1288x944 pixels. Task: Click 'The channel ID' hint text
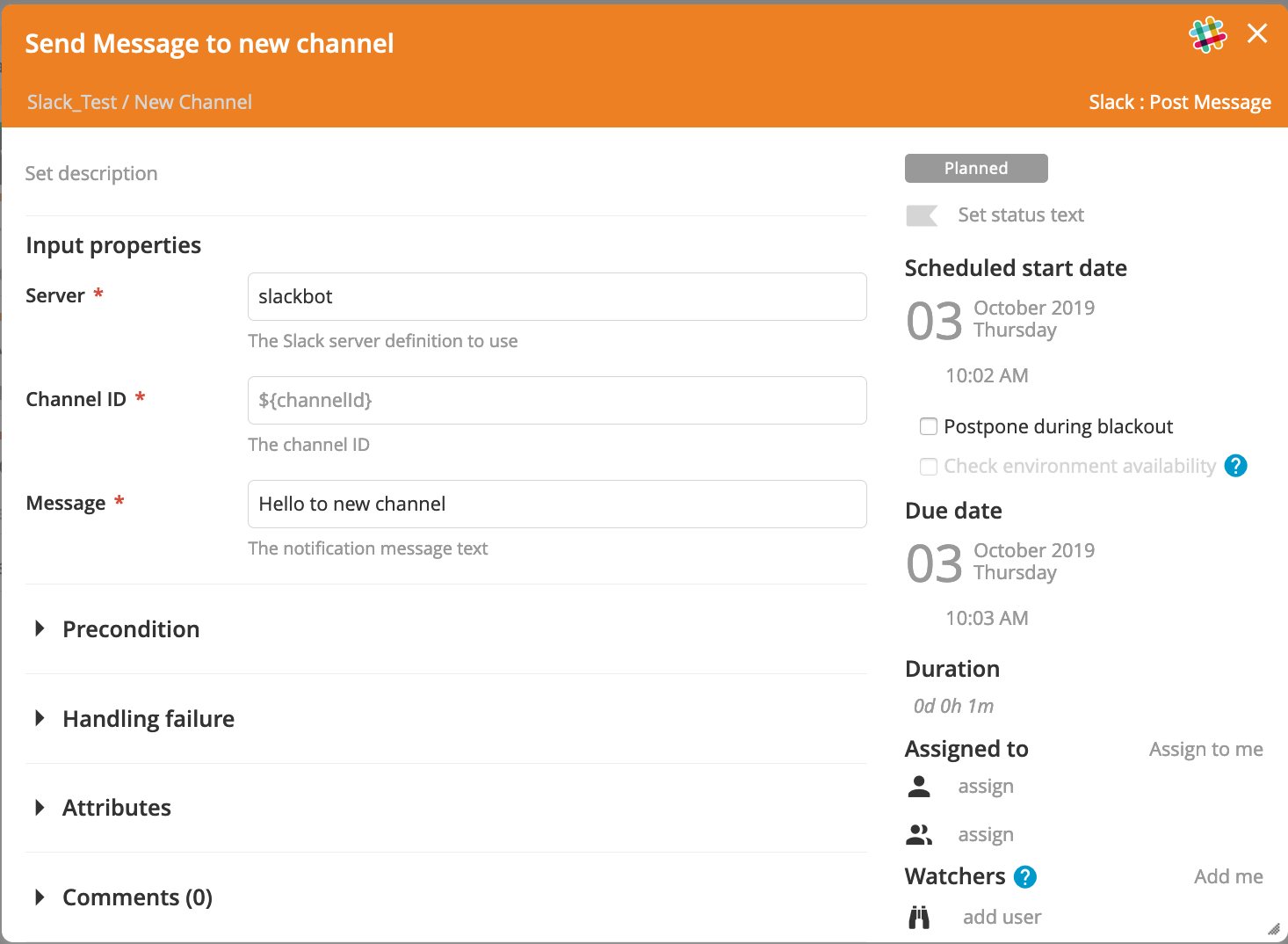pyautogui.click(x=309, y=445)
